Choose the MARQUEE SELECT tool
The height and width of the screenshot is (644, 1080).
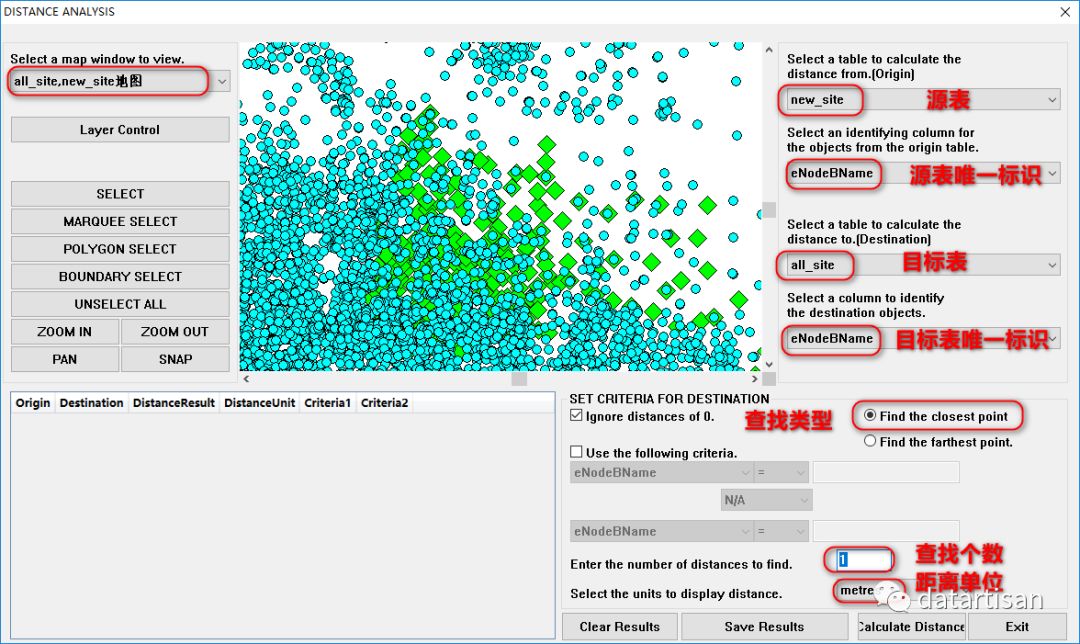click(x=120, y=222)
